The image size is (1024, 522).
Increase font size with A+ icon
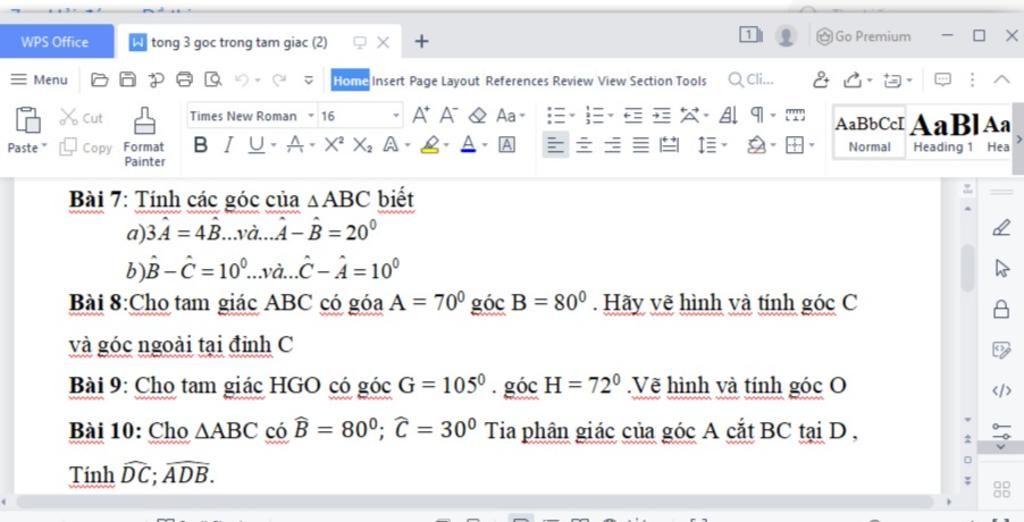tap(421, 116)
